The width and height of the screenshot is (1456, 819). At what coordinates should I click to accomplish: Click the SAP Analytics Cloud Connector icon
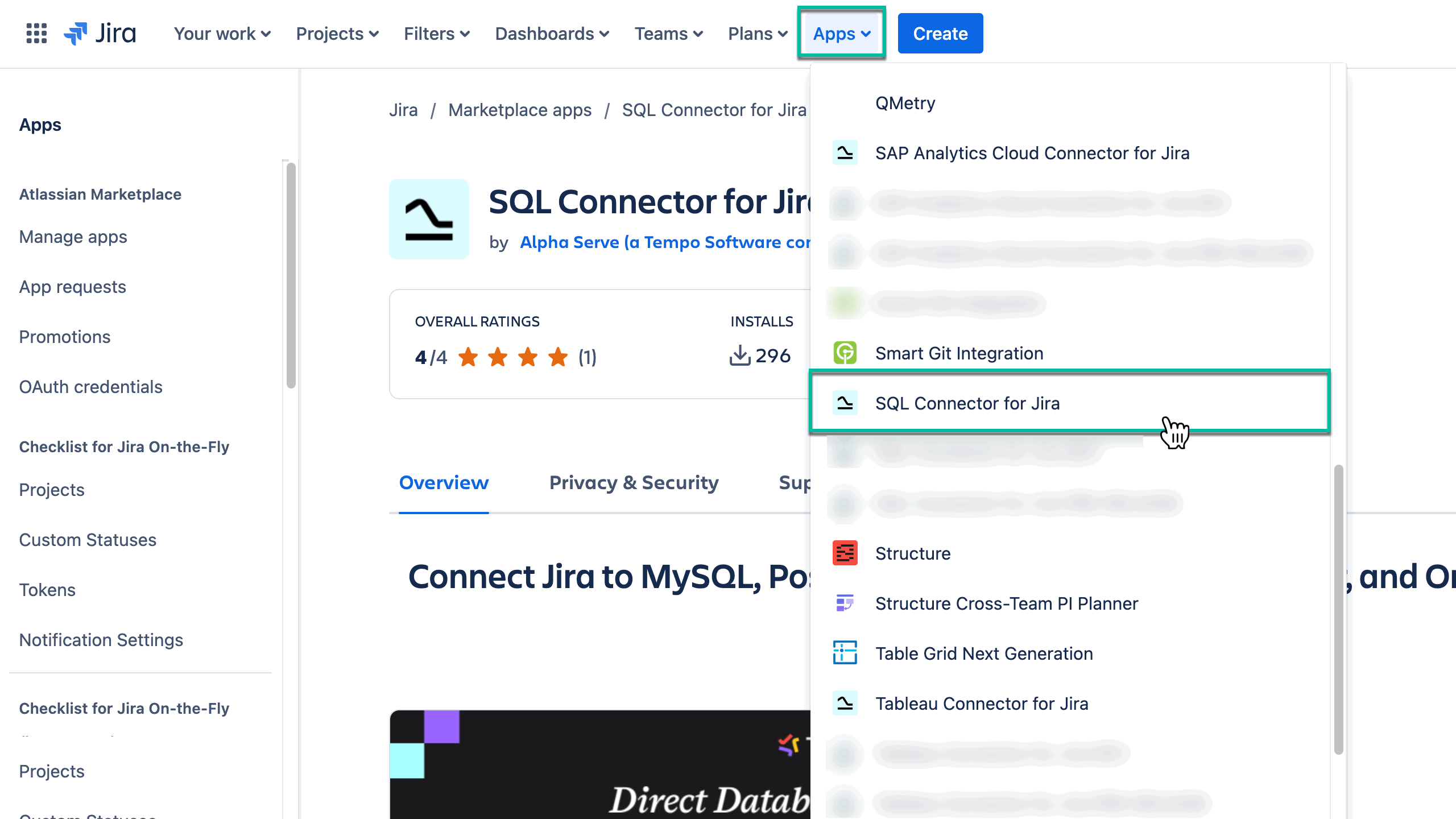coord(845,152)
